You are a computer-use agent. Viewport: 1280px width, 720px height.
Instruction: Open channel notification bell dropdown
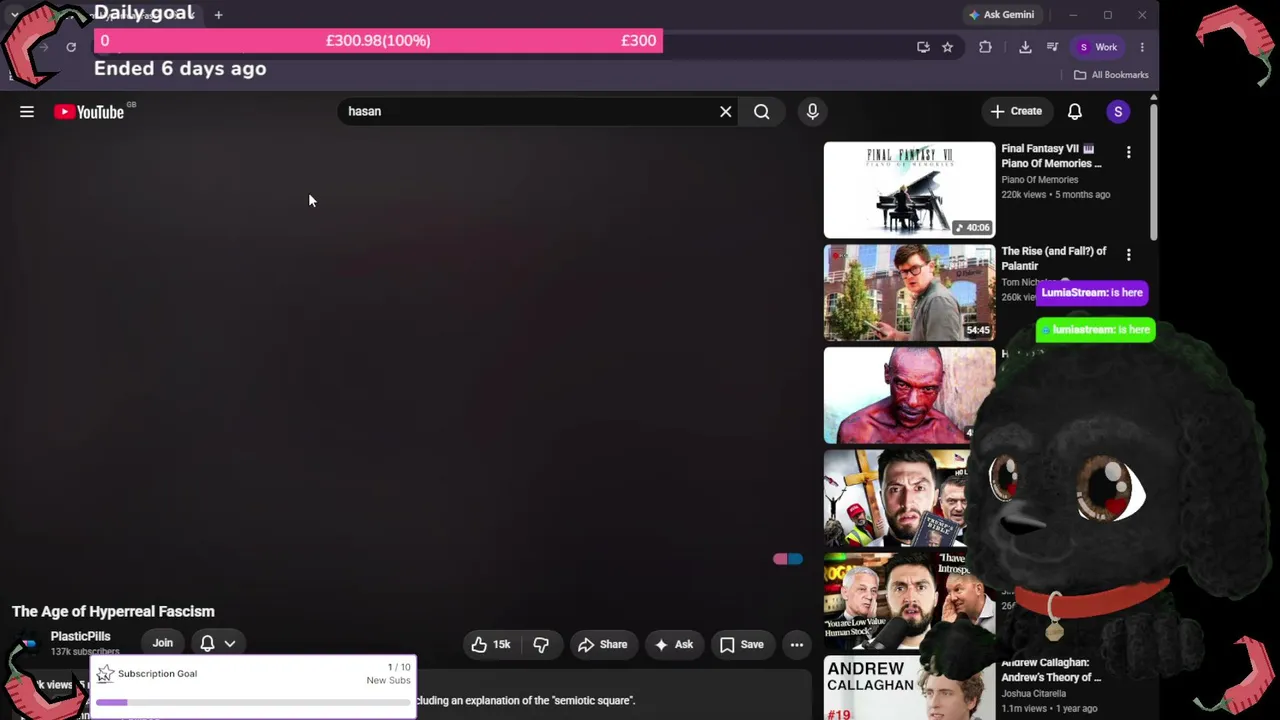(x=217, y=644)
